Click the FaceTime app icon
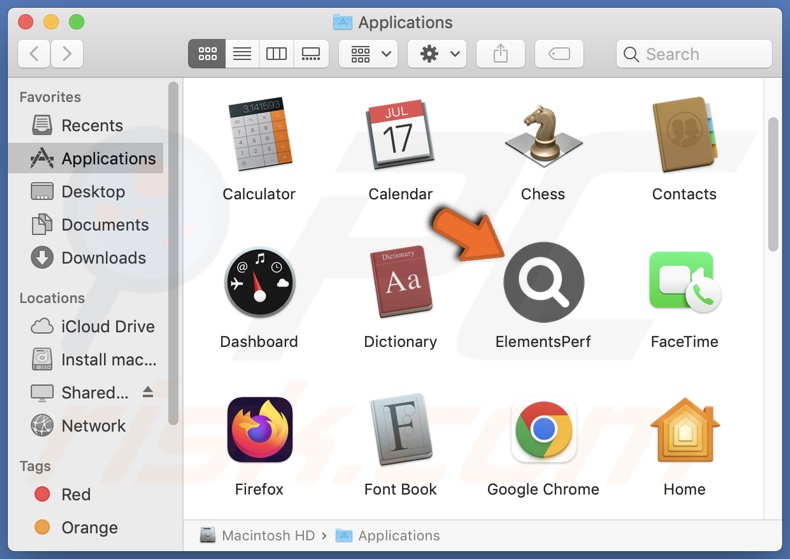The width and height of the screenshot is (790, 559). pos(685,282)
